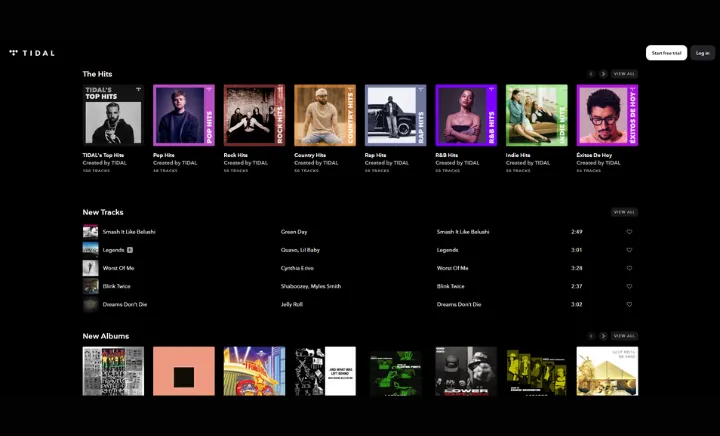Click the Dreams Don't Die track artwork
Image resolution: width=720 pixels, height=436 pixels.
click(90, 304)
